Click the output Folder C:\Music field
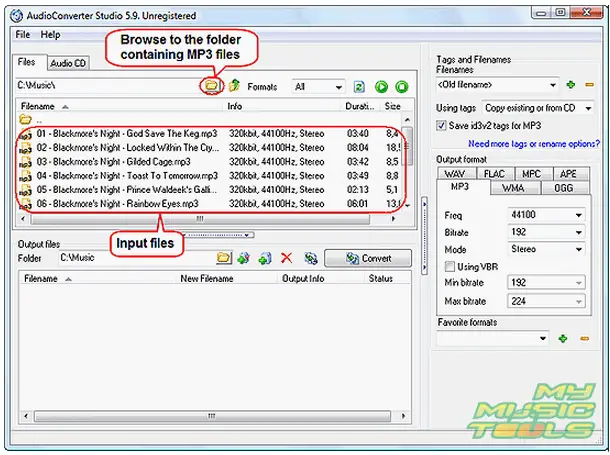Screen dimensions: 610x455 pos(136,257)
